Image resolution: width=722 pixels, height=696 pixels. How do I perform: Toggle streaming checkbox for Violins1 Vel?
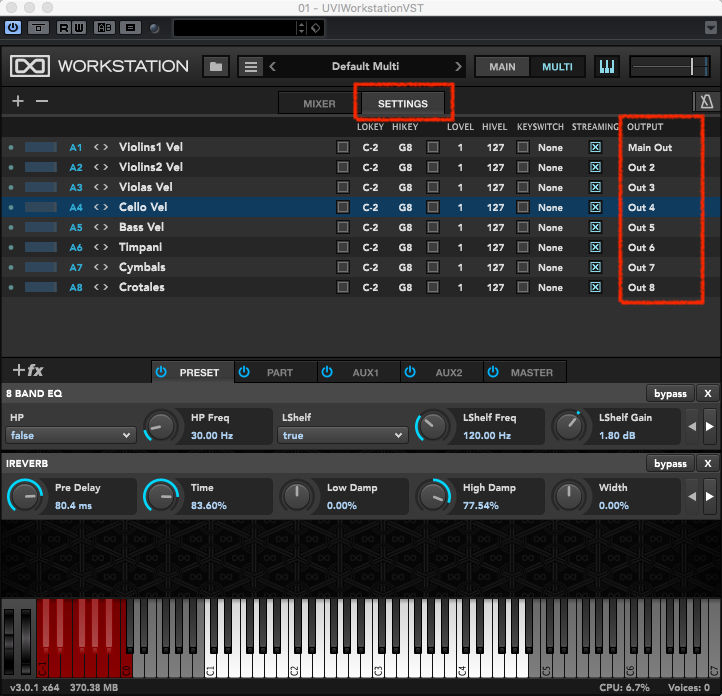pos(595,147)
